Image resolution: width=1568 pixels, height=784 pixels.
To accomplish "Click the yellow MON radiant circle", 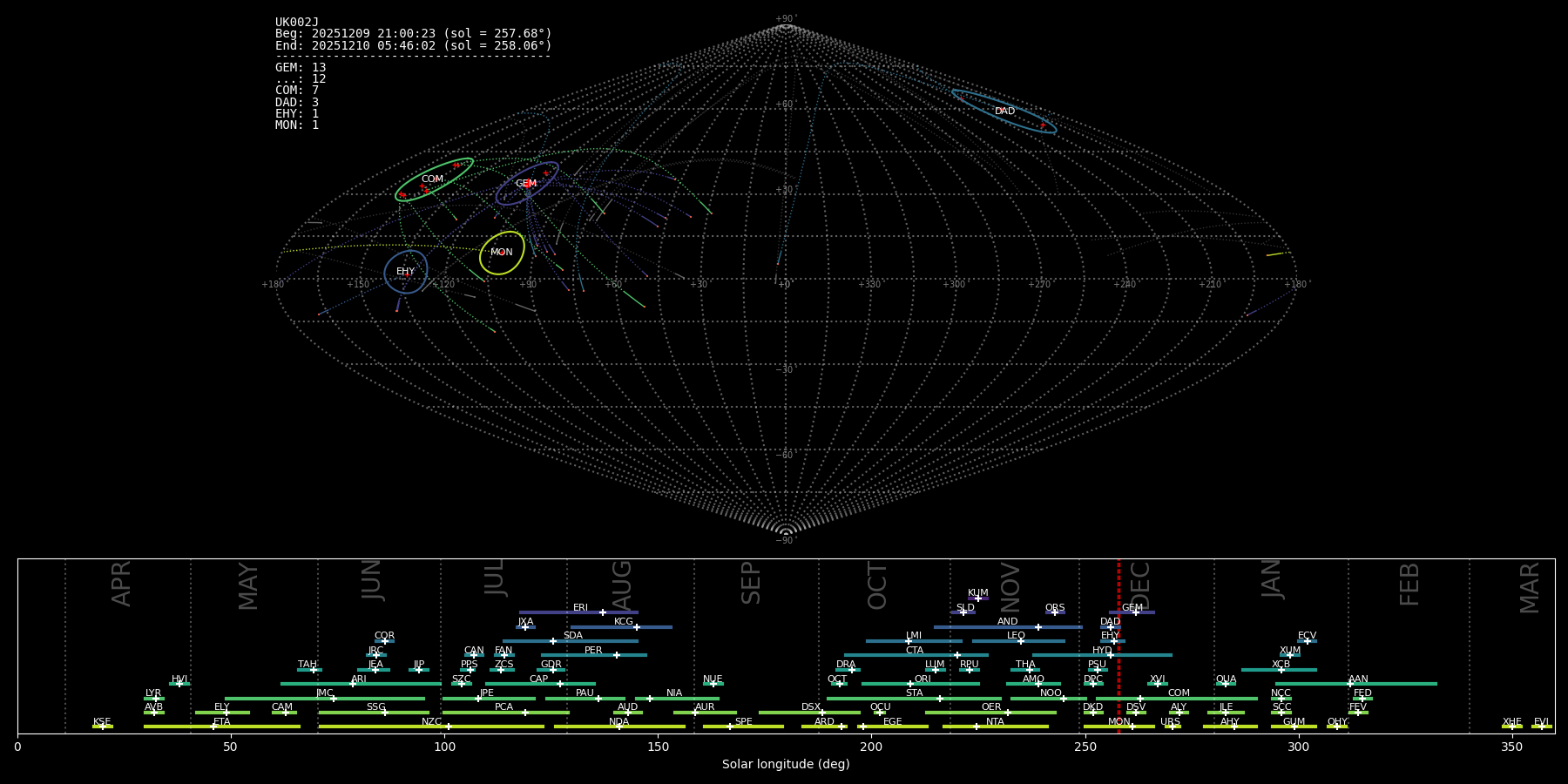I will coord(502,253).
